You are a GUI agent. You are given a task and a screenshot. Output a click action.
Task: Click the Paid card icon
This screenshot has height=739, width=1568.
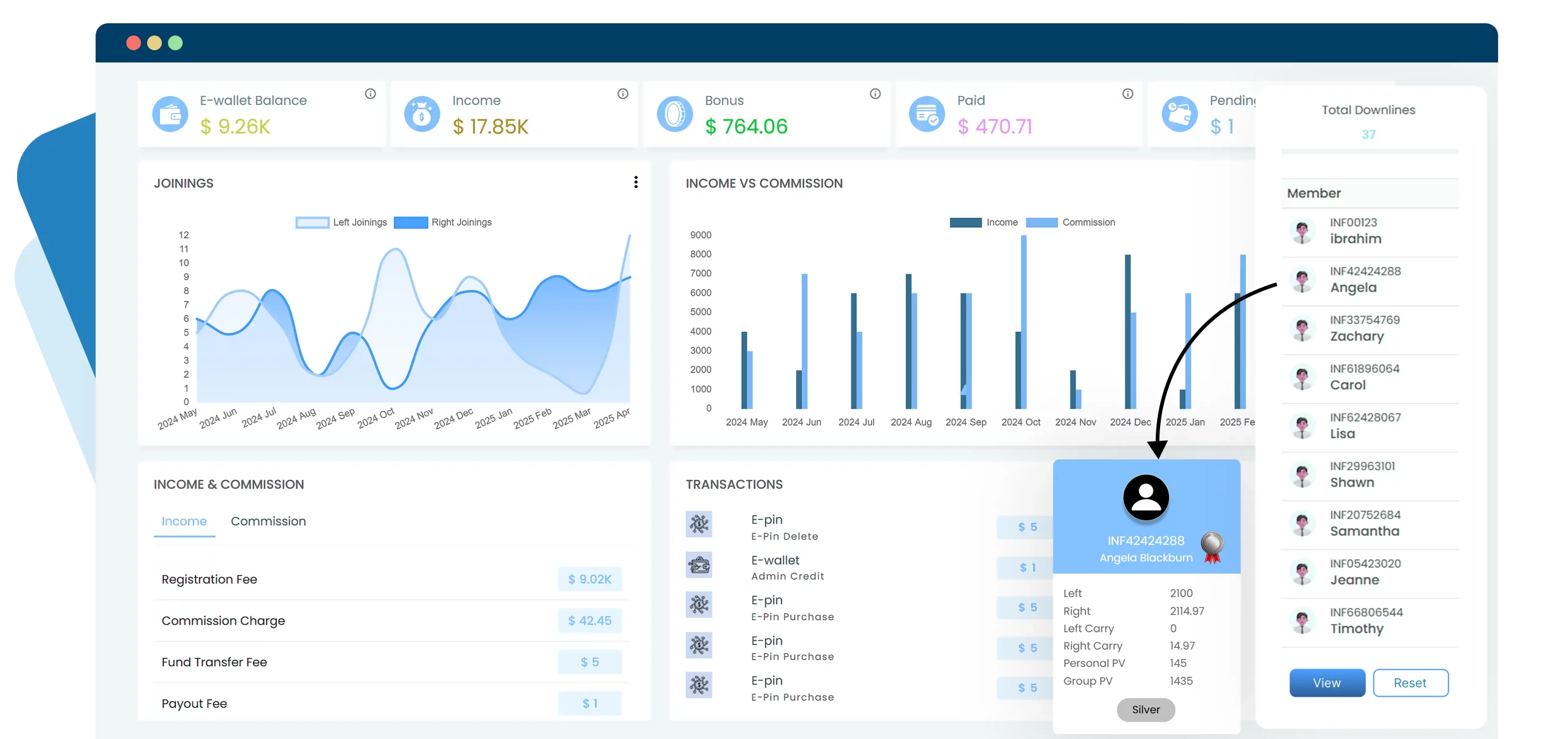point(927,114)
